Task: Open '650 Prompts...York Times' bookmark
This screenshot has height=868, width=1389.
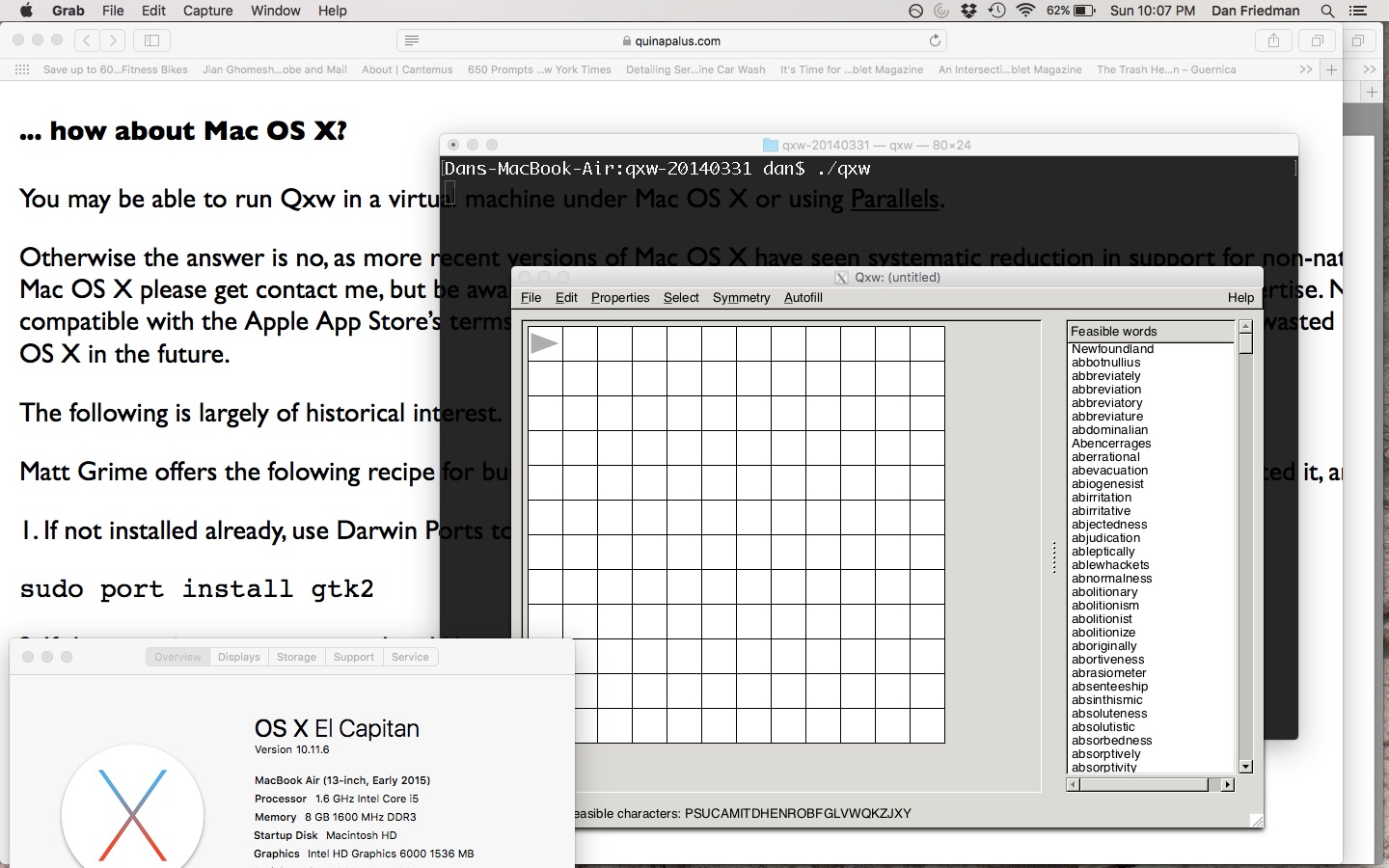Action: click(x=539, y=69)
